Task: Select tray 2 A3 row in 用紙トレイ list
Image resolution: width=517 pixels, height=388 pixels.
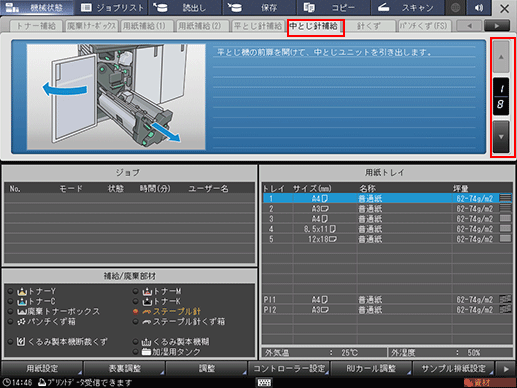Action: click(x=387, y=209)
